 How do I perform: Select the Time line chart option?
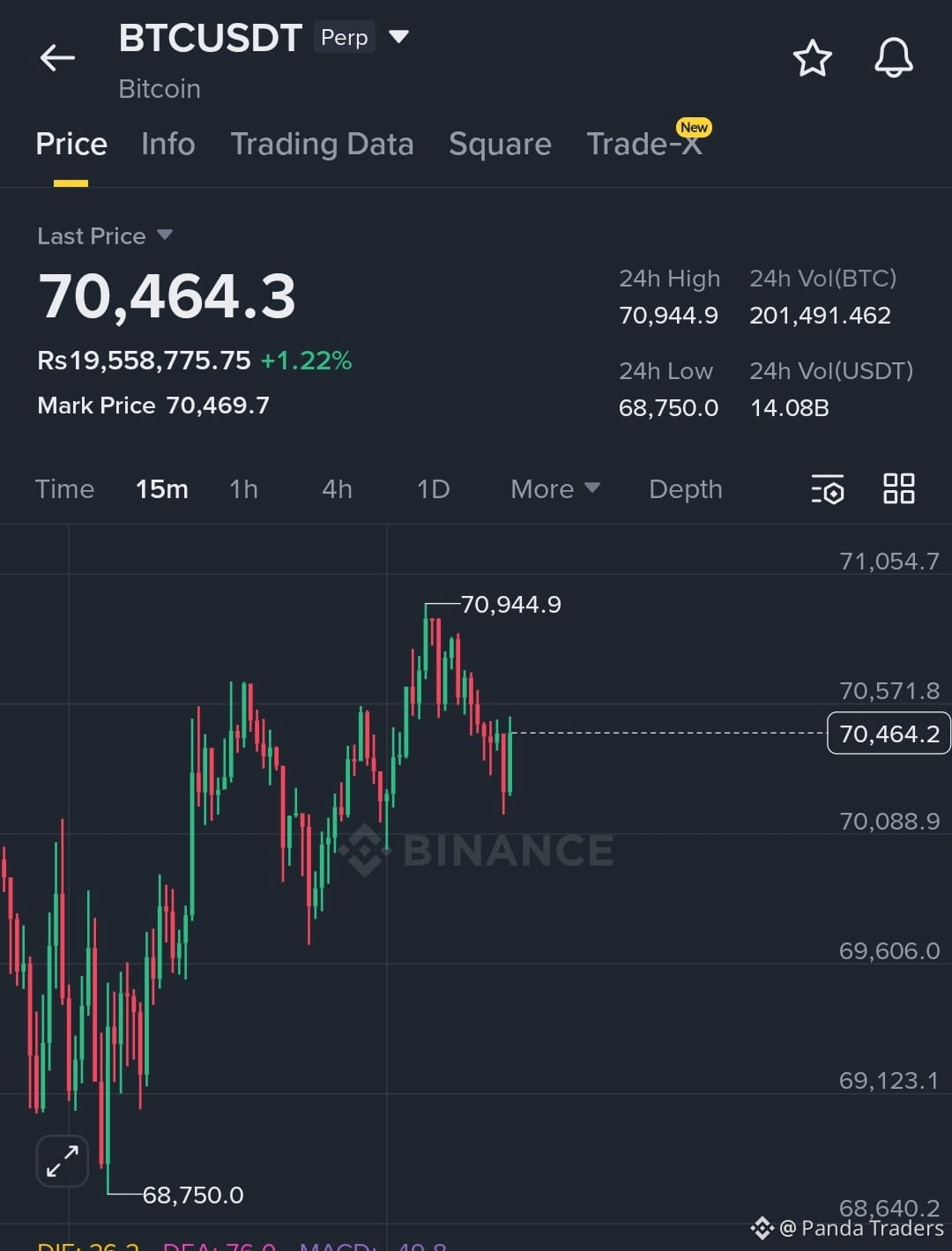click(x=64, y=489)
